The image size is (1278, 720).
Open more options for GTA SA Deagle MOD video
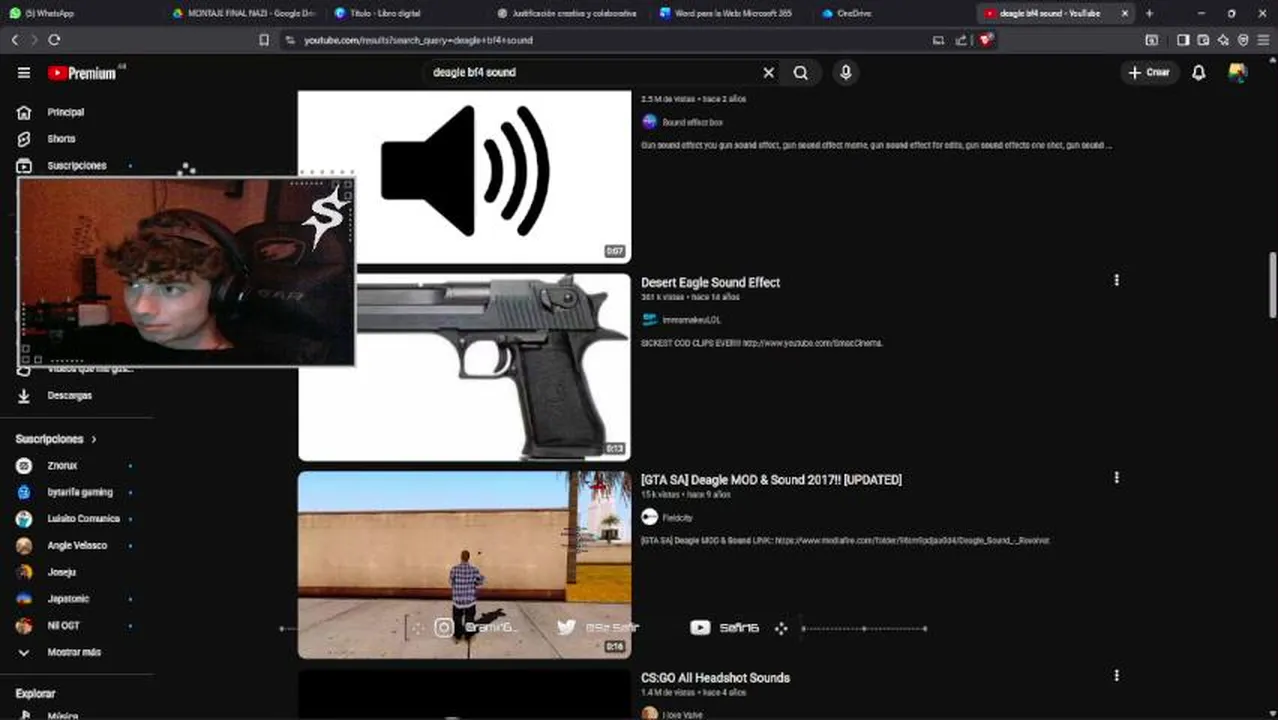1116,478
